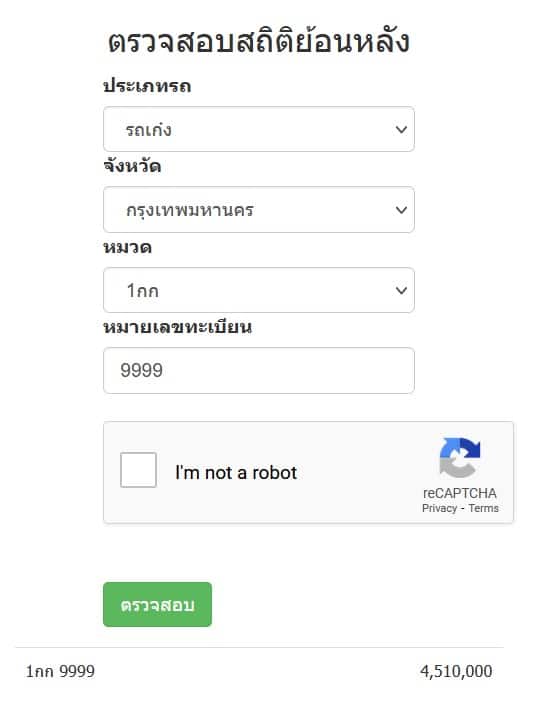Viewport: 546px width, 703px height.
Task: Click the green ตรวจสอบ button
Action: (157, 604)
